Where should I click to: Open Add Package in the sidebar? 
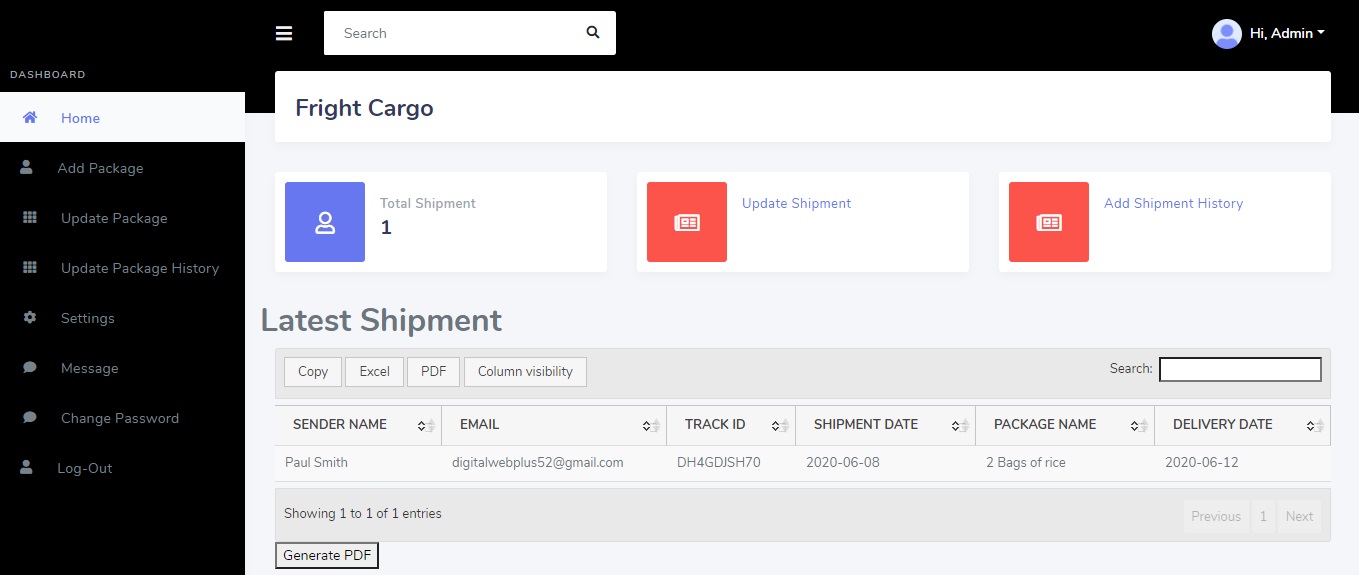click(x=100, y=168)
